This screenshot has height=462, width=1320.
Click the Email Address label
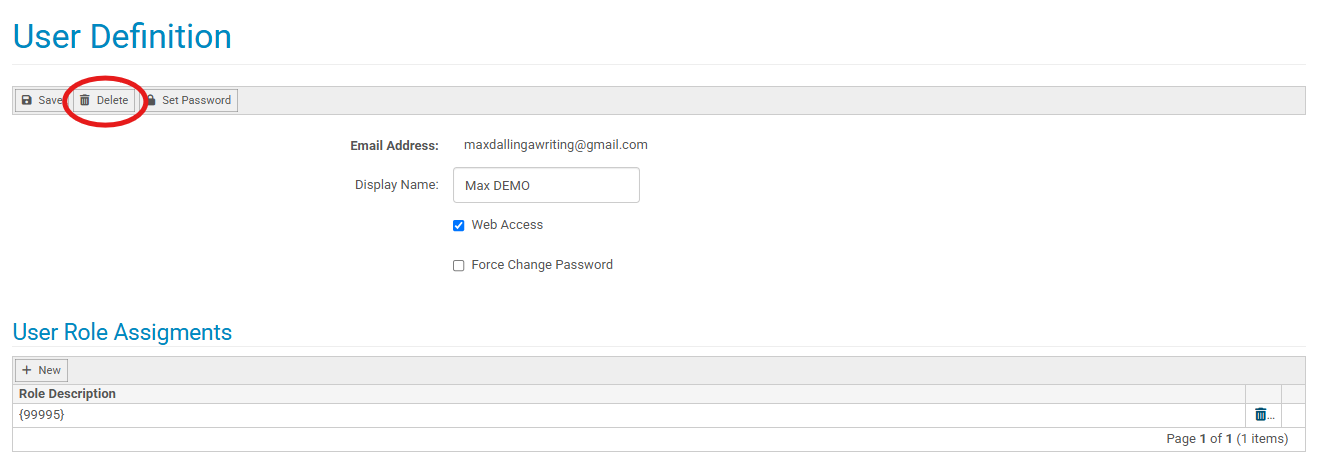394,146
